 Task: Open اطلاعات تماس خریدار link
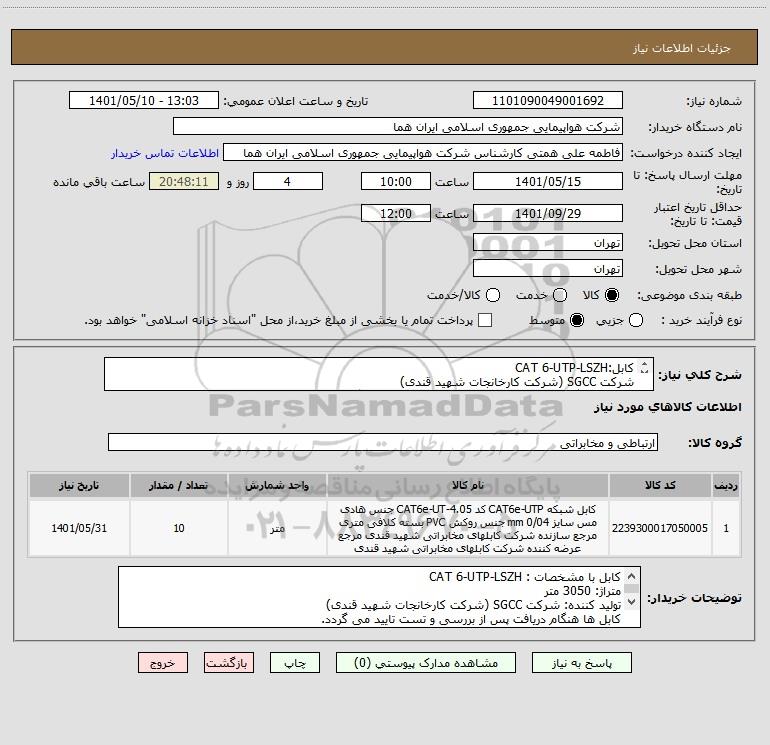[165, 153]
